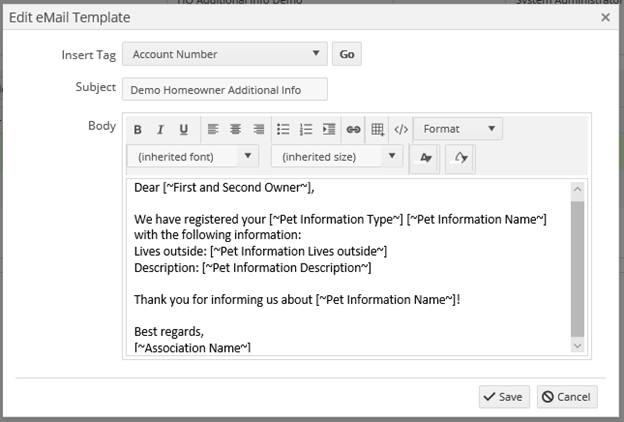Click the '[~Association Name~]' tag text
The width and height of the screenshot is (624, 422).
point(193,348)
